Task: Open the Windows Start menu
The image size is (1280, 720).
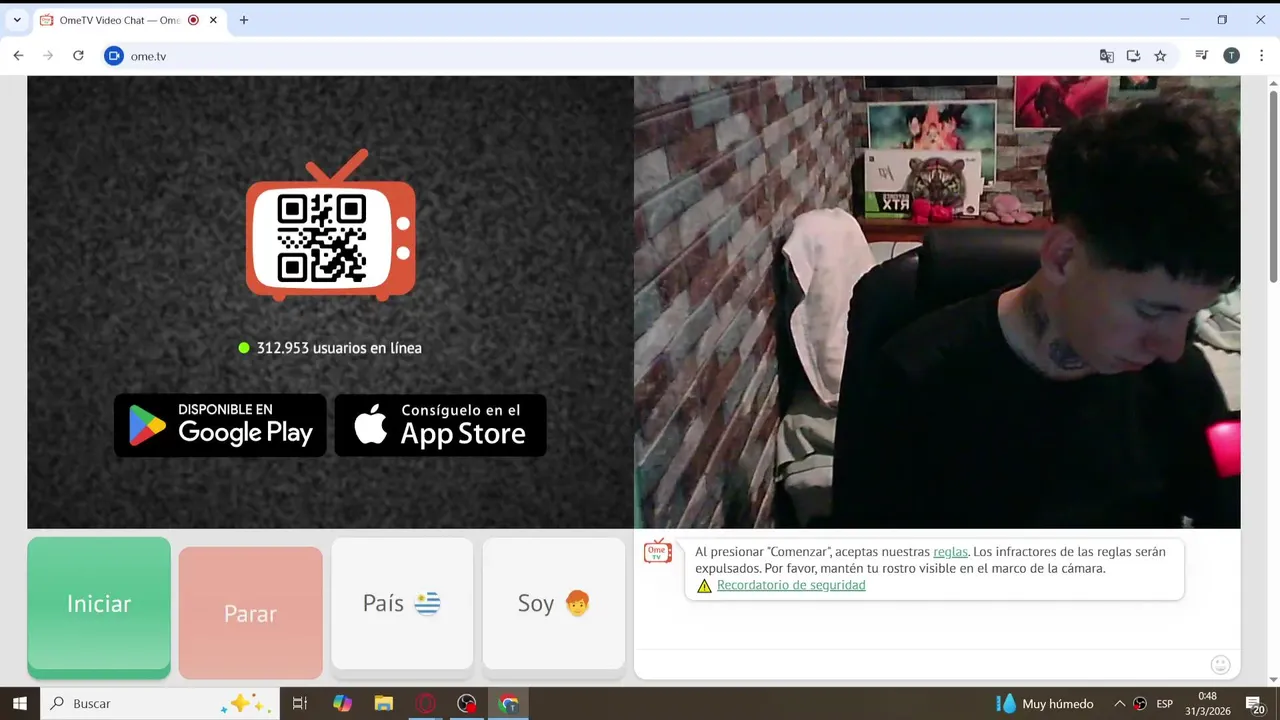Action: [19, 704]
